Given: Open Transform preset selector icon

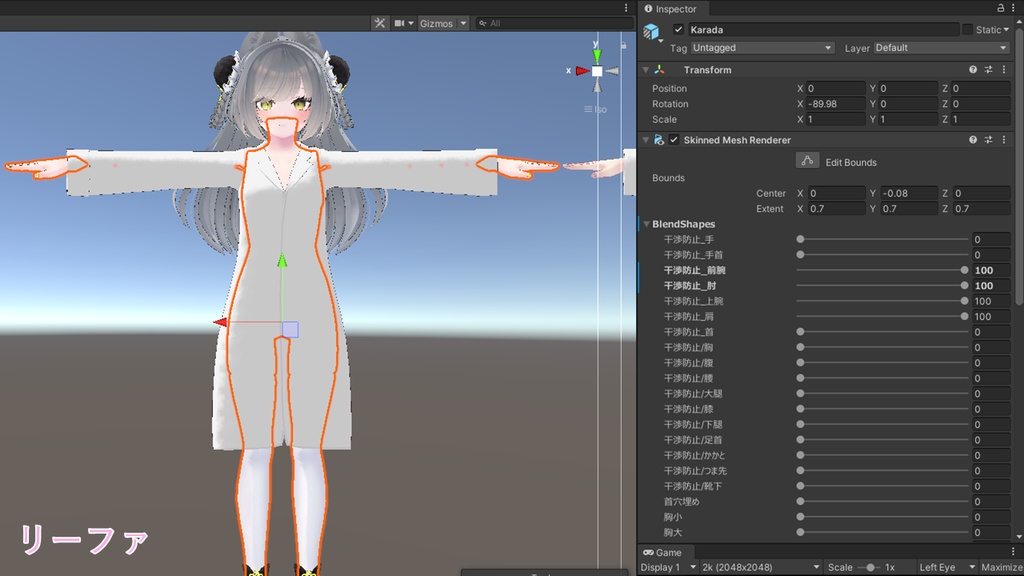Looking at the screenshot, I should [988, 70].
